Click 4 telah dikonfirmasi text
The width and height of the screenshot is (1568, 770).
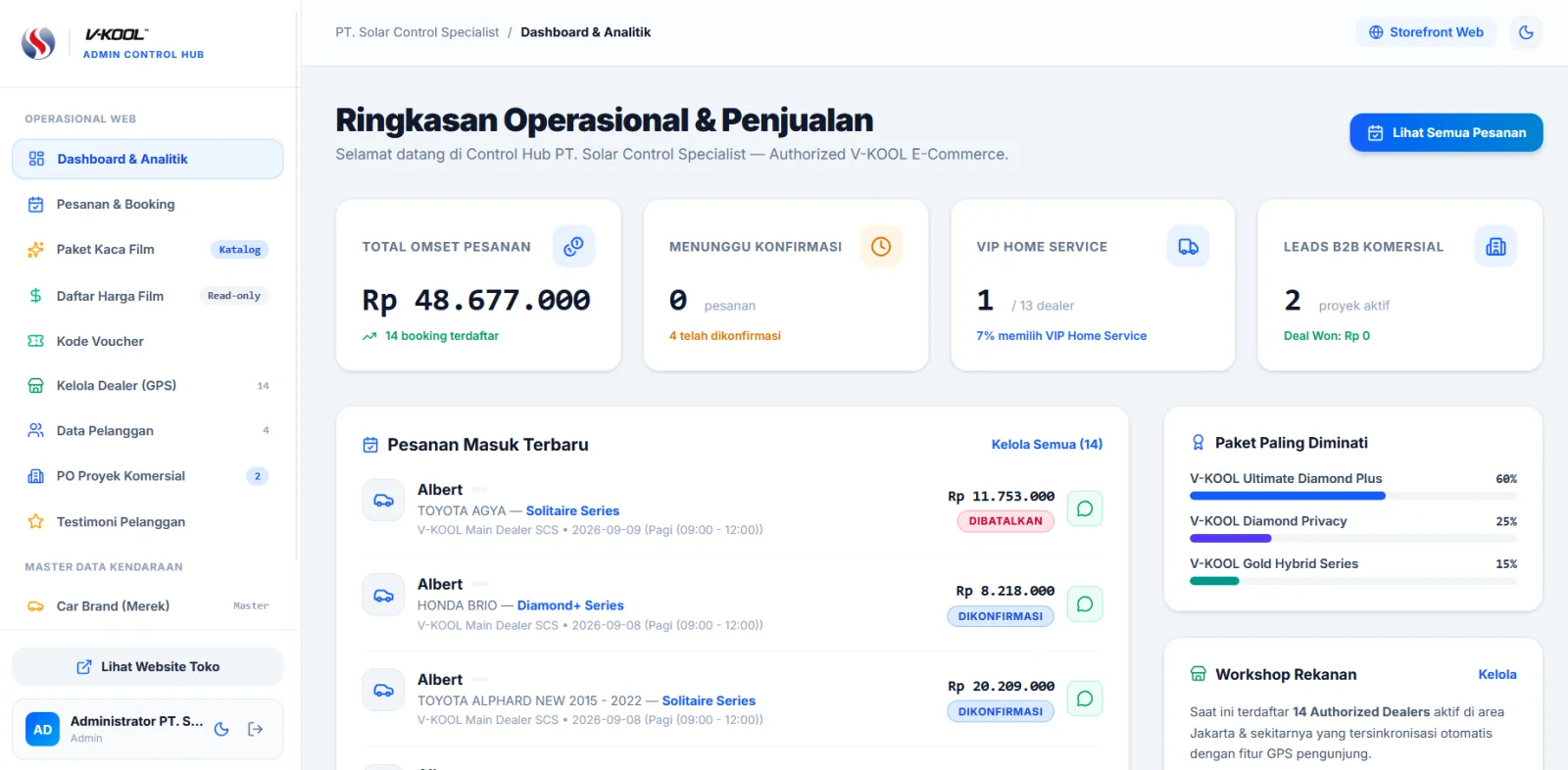[725, 336]
